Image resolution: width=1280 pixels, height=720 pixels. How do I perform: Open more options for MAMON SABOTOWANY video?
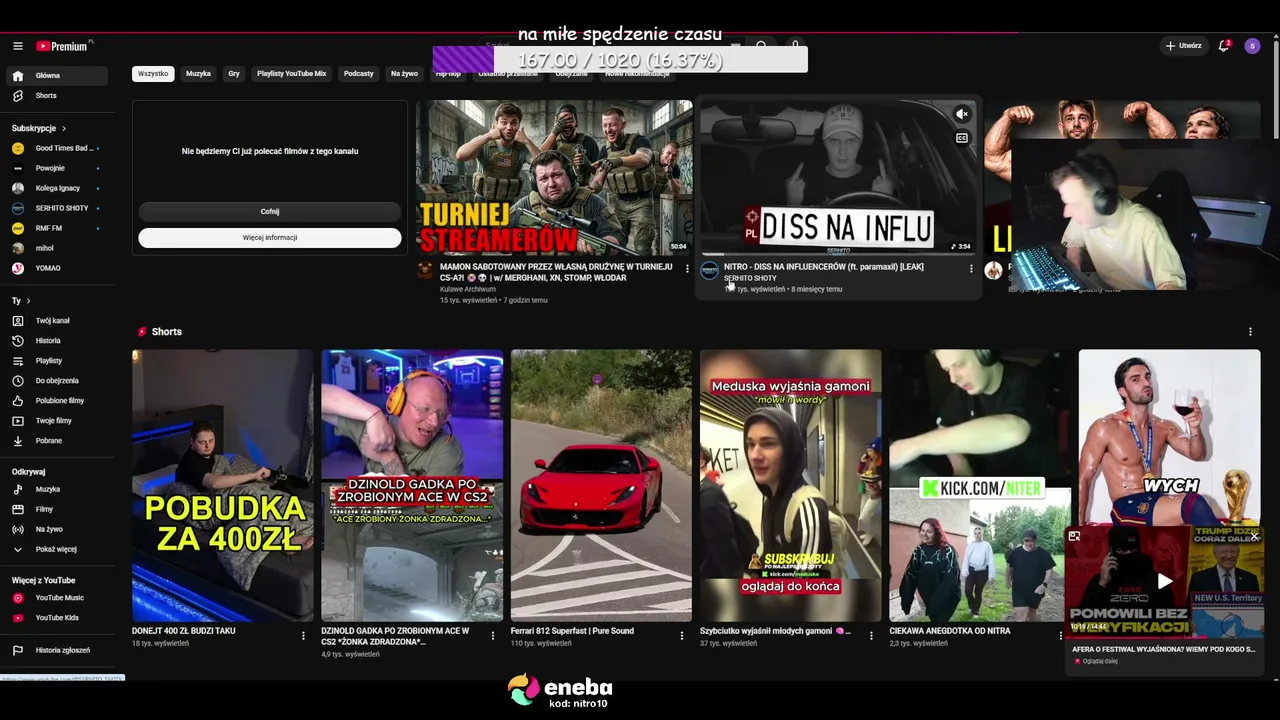pos(687,268)
